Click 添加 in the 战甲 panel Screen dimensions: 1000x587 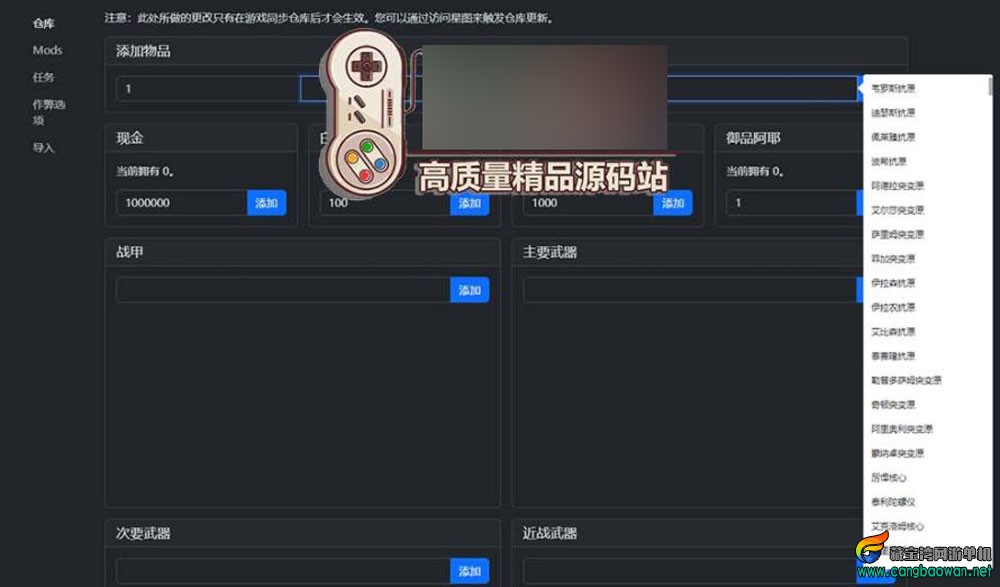point(470,289)
